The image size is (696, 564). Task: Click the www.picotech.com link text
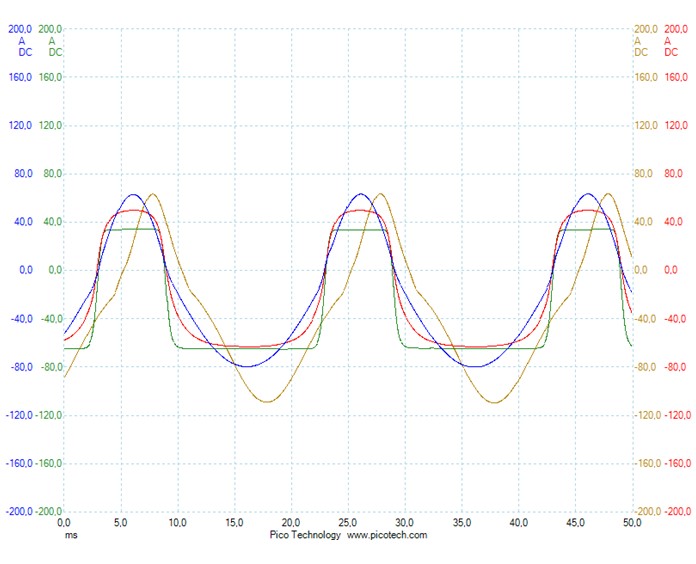(387, 535)
